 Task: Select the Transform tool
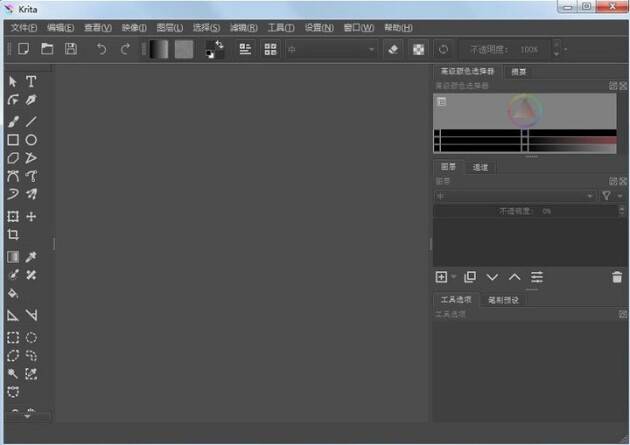click(13, 217)
